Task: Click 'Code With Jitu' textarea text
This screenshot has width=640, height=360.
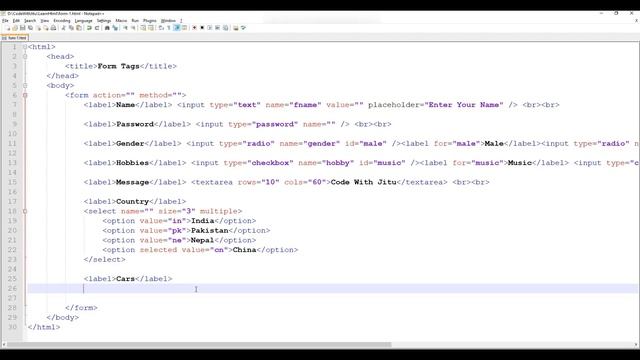Action: pyautogui.click(x=364, y=182)
